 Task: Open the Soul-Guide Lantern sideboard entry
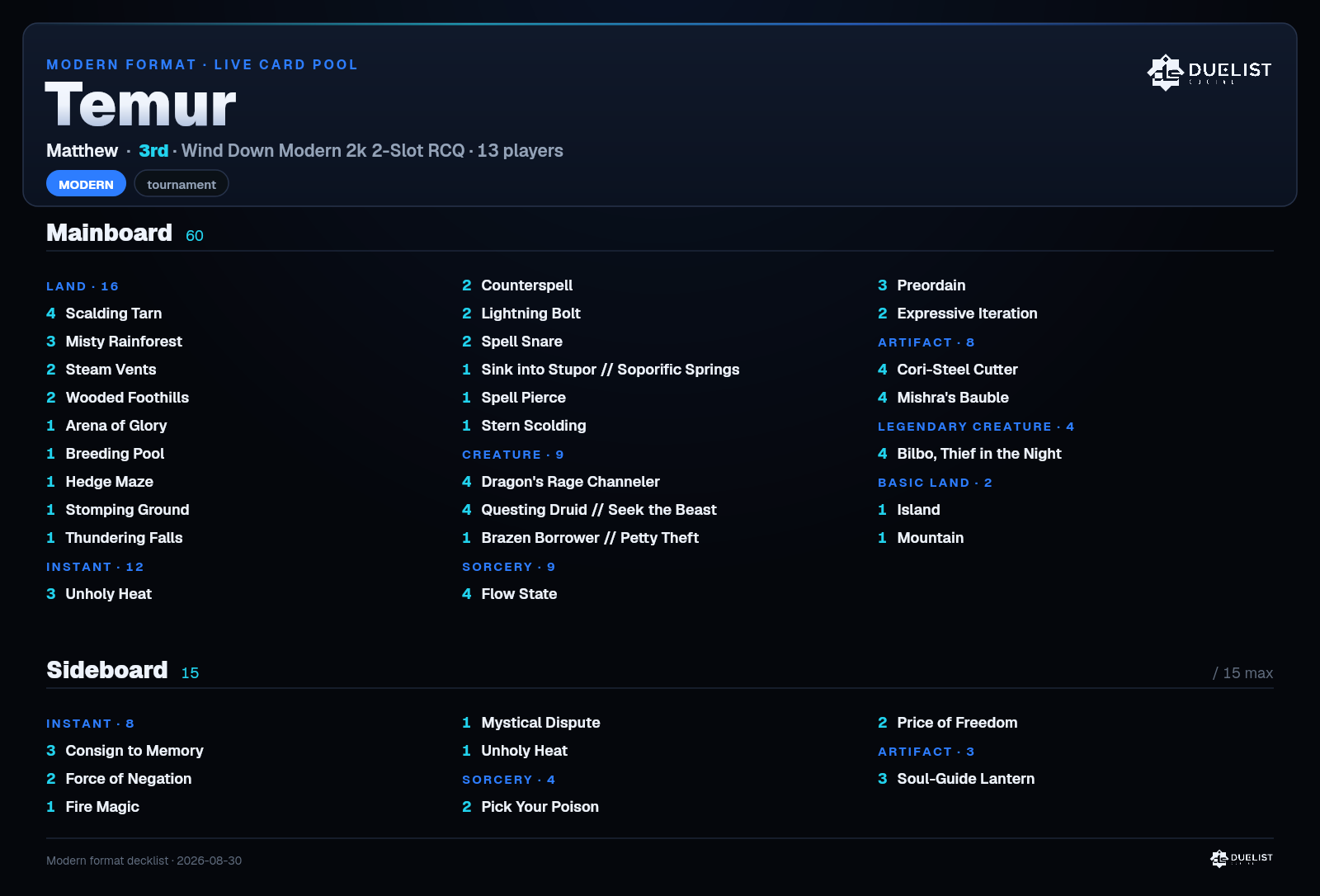tap(956, 779)
